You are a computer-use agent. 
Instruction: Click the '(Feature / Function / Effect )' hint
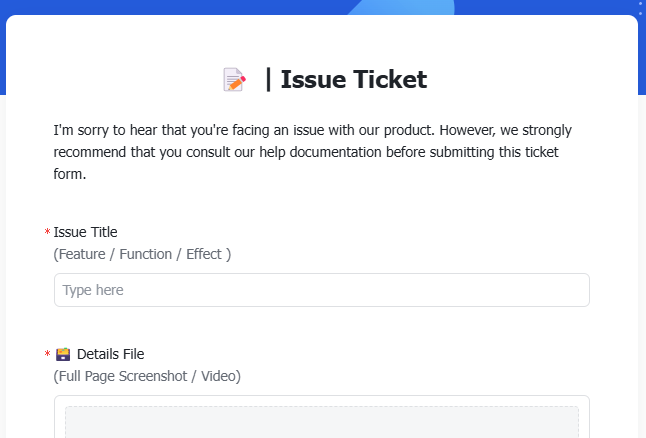142,254
